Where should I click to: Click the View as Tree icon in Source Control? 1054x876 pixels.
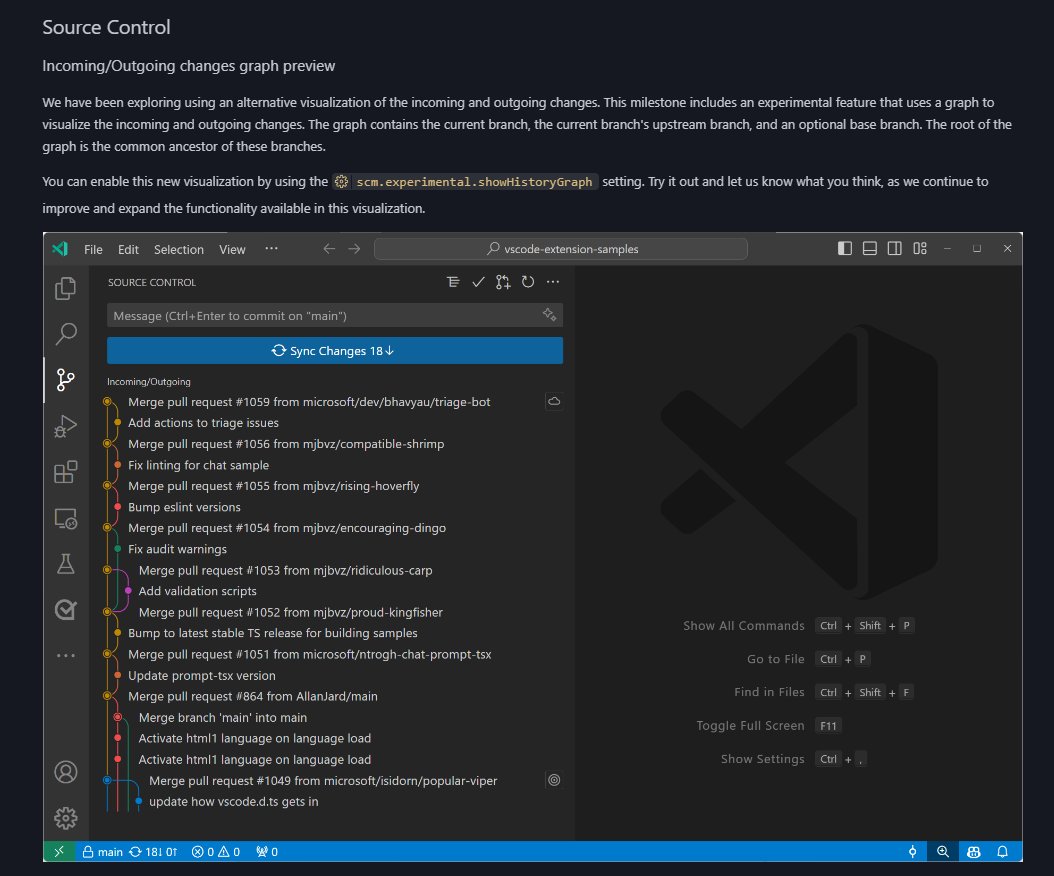click(x=453, y=282)
